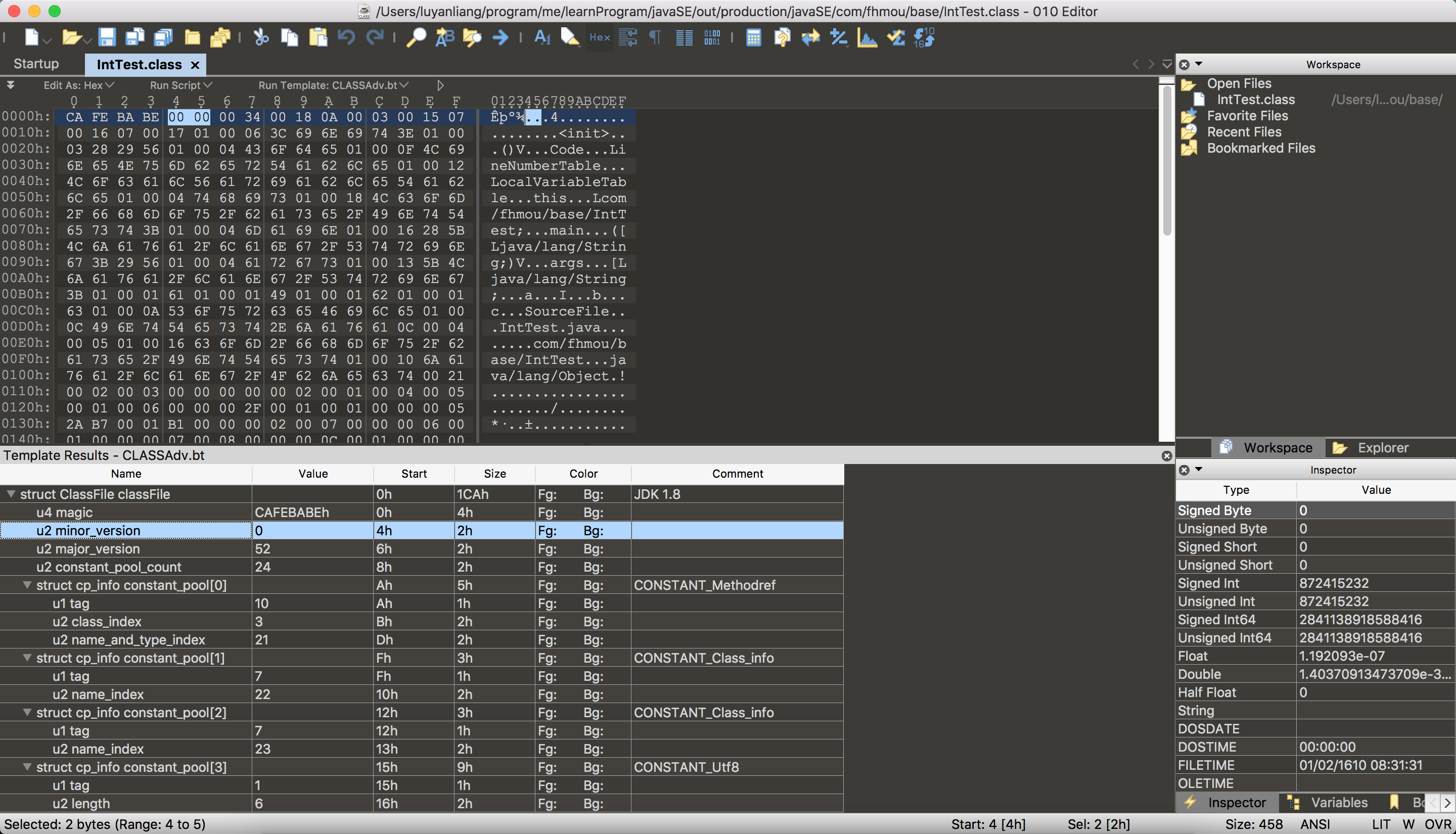Close the Workspace panel

pos(1185,65)
